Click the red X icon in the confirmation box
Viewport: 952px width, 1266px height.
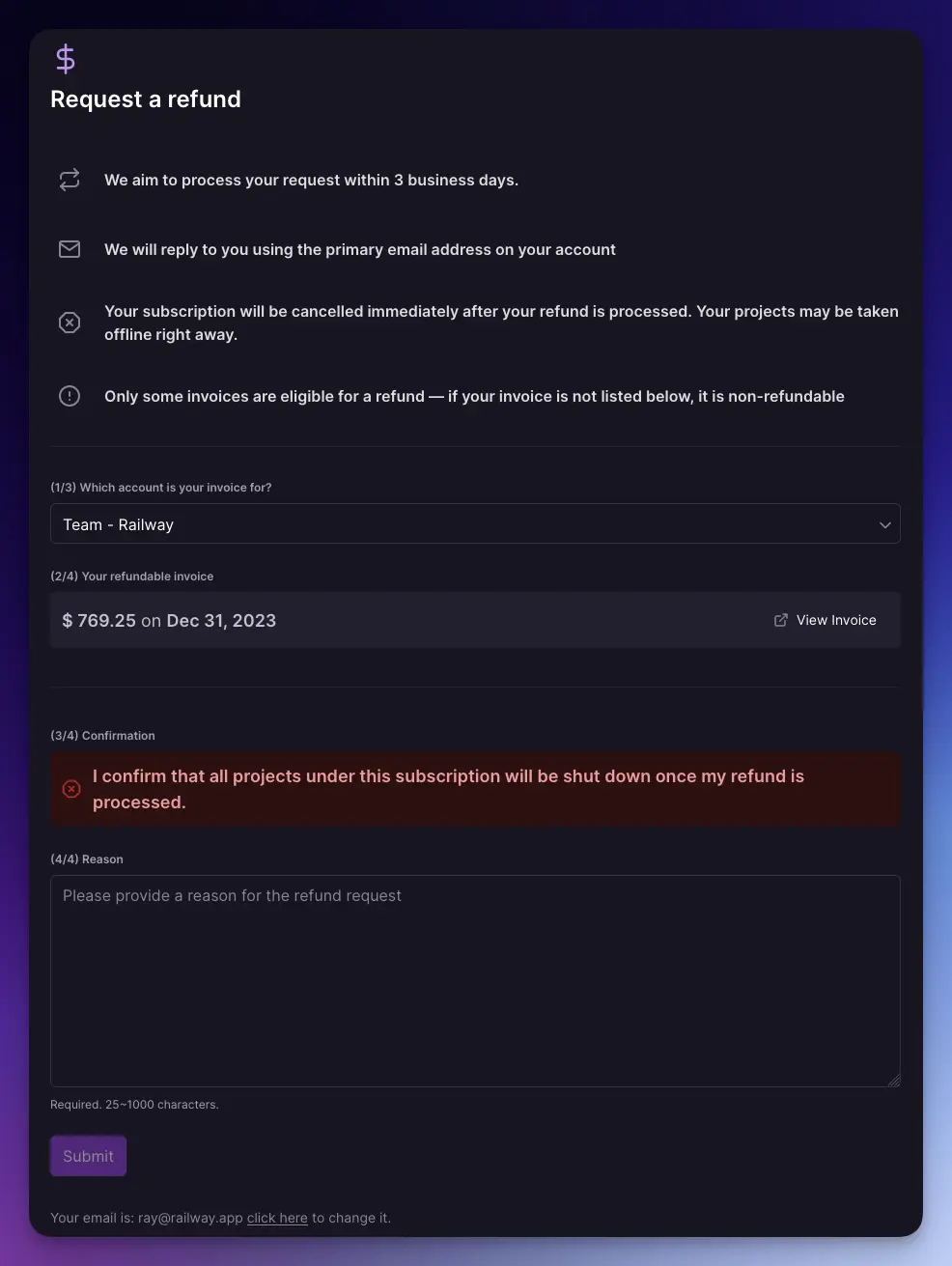pos(71,789)
